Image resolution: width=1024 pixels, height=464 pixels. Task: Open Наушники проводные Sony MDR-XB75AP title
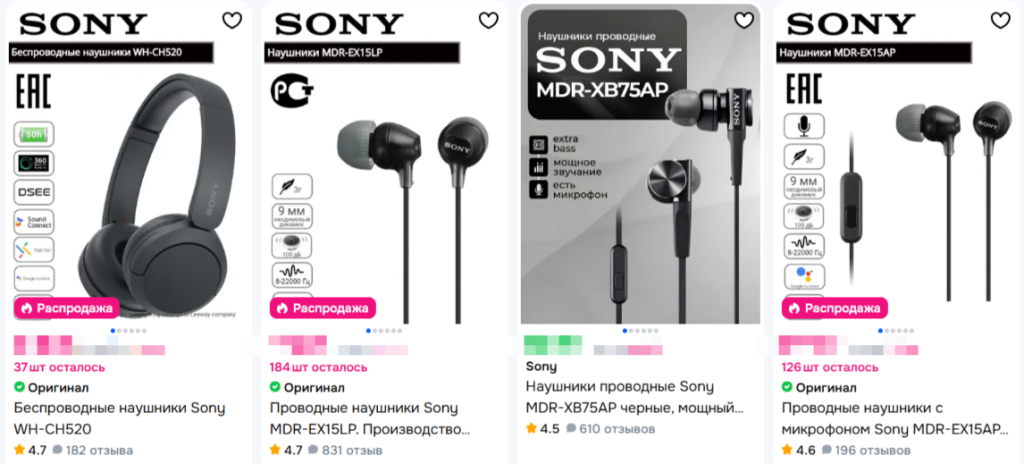tap(635, 397)
